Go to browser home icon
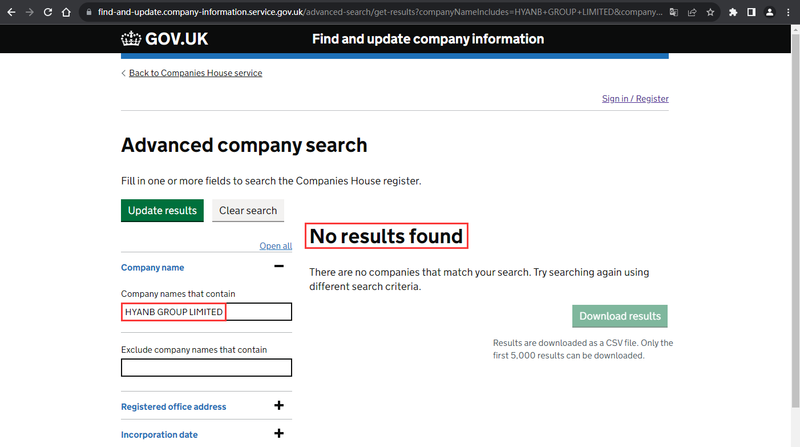 (66, 12)
